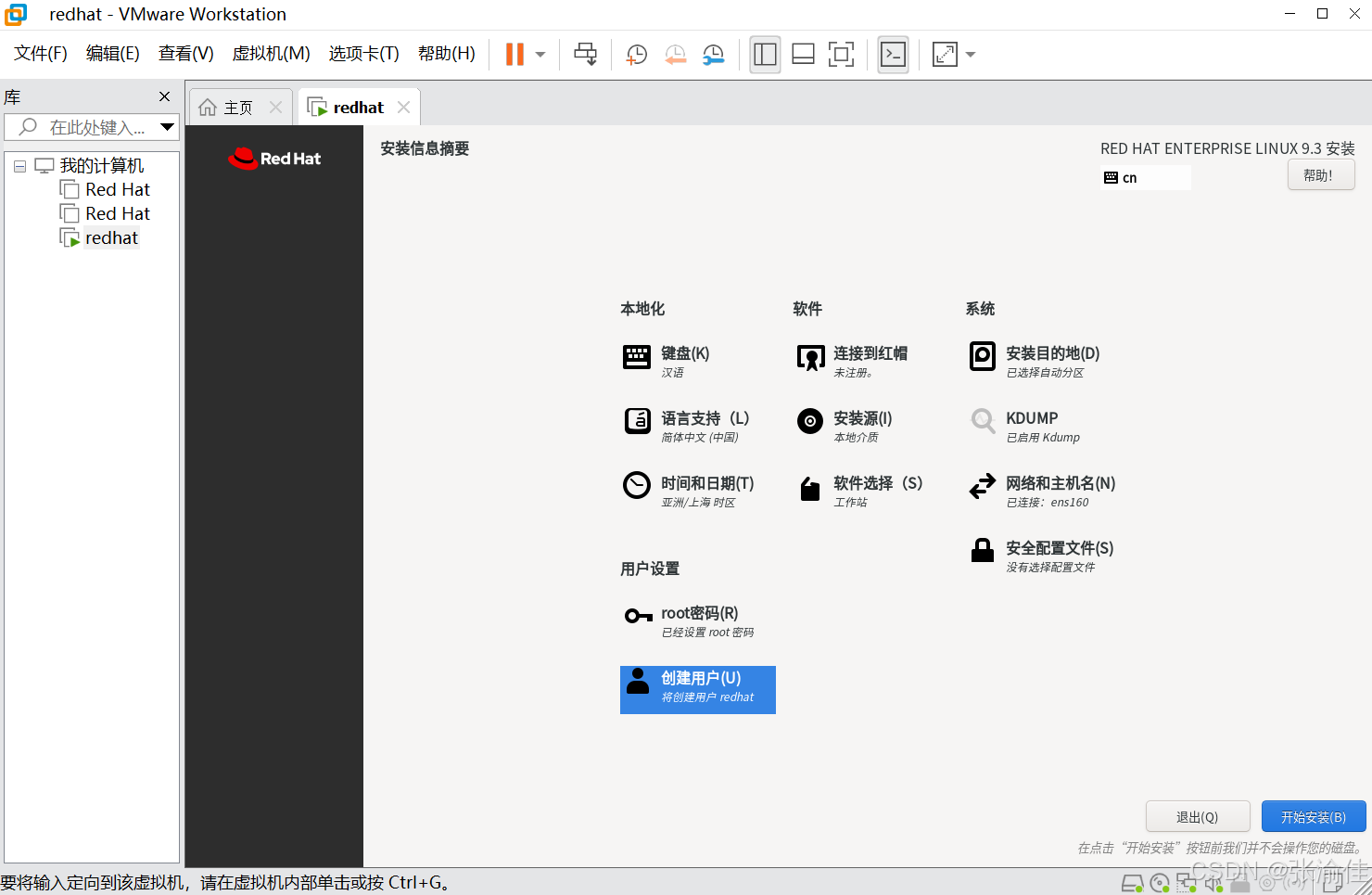
Task: Click the Red Hat logo in installer
Action: click(274, 159)
